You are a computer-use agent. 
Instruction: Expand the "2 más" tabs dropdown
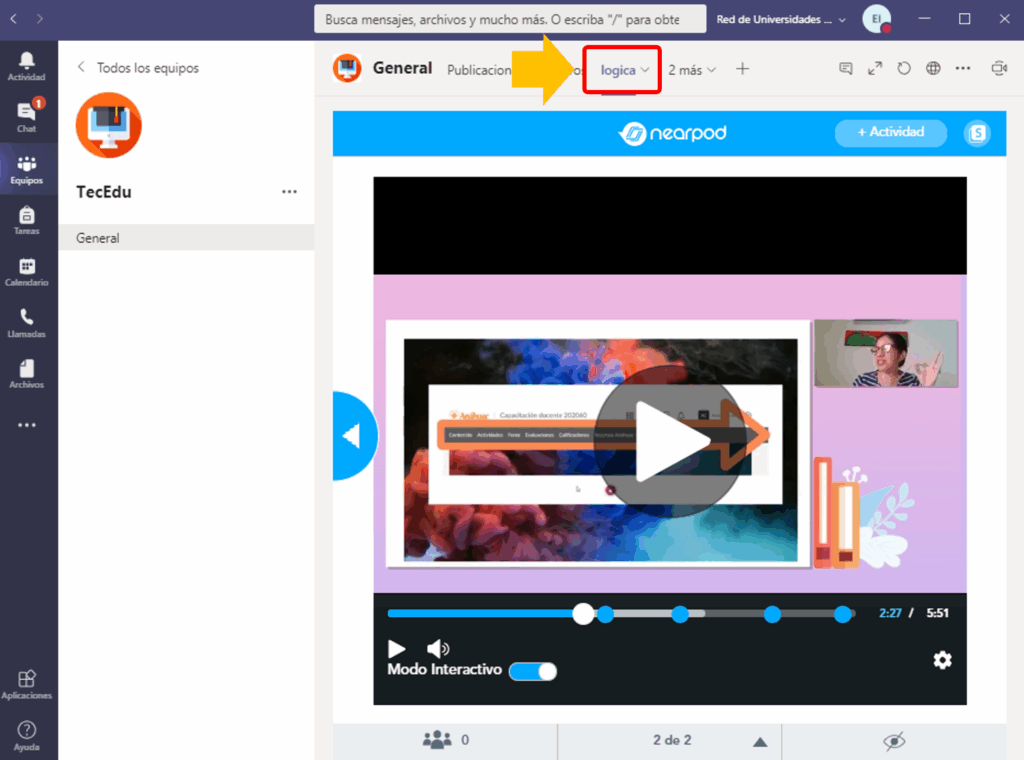(x=692, y=70)
